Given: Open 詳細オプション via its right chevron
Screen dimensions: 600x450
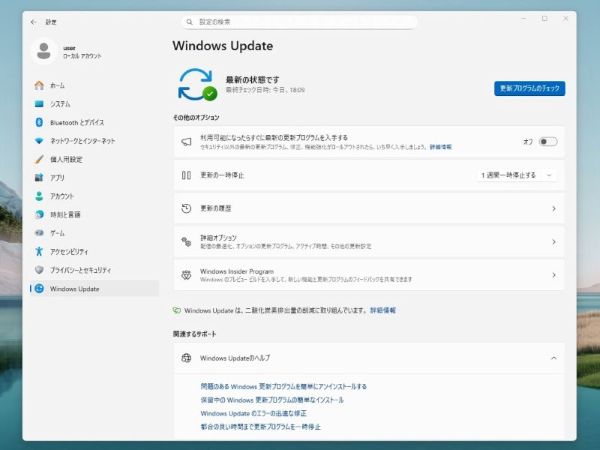Looking at the screenshot, I should [x=554, y=242].
